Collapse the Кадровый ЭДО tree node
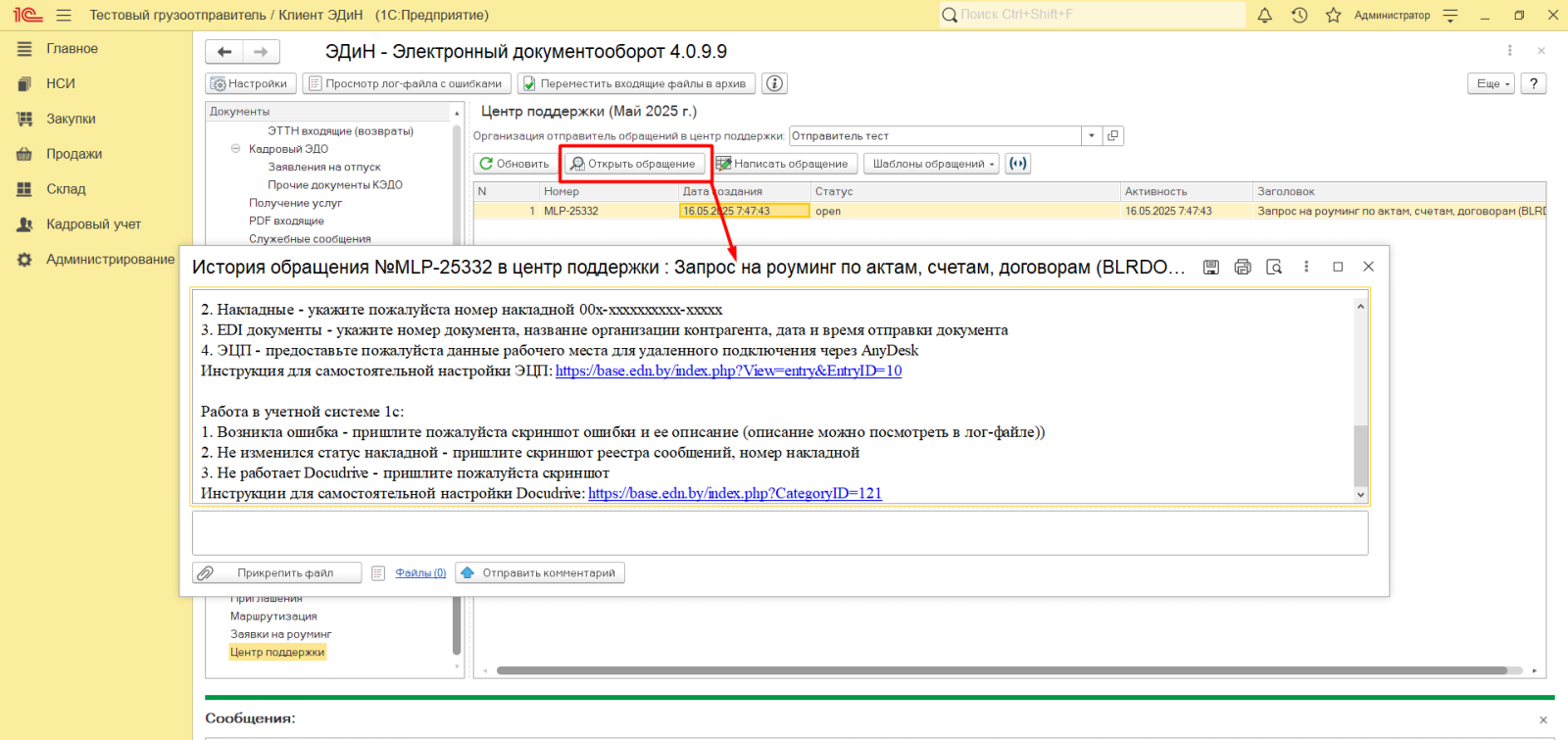The height and width of the screenshot is (740, 1568). tap(235, 149)
